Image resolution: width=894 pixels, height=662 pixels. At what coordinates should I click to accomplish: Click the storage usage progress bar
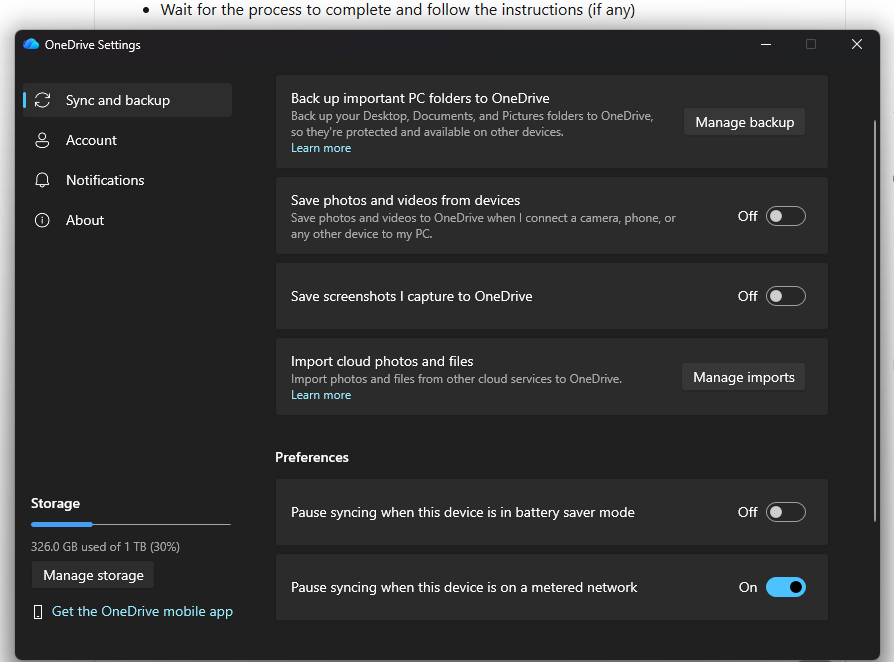pyautogui.click(x=131, y=524)
